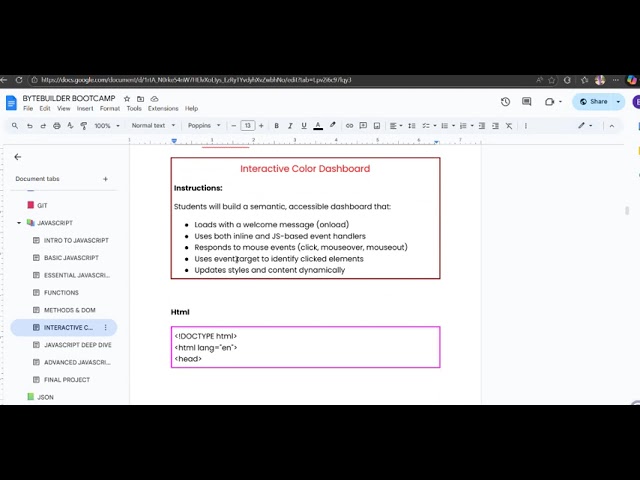Click the search menus magnifier icon
The width and height of the screenshot is (640, 480).
click(x=15, y=126)
